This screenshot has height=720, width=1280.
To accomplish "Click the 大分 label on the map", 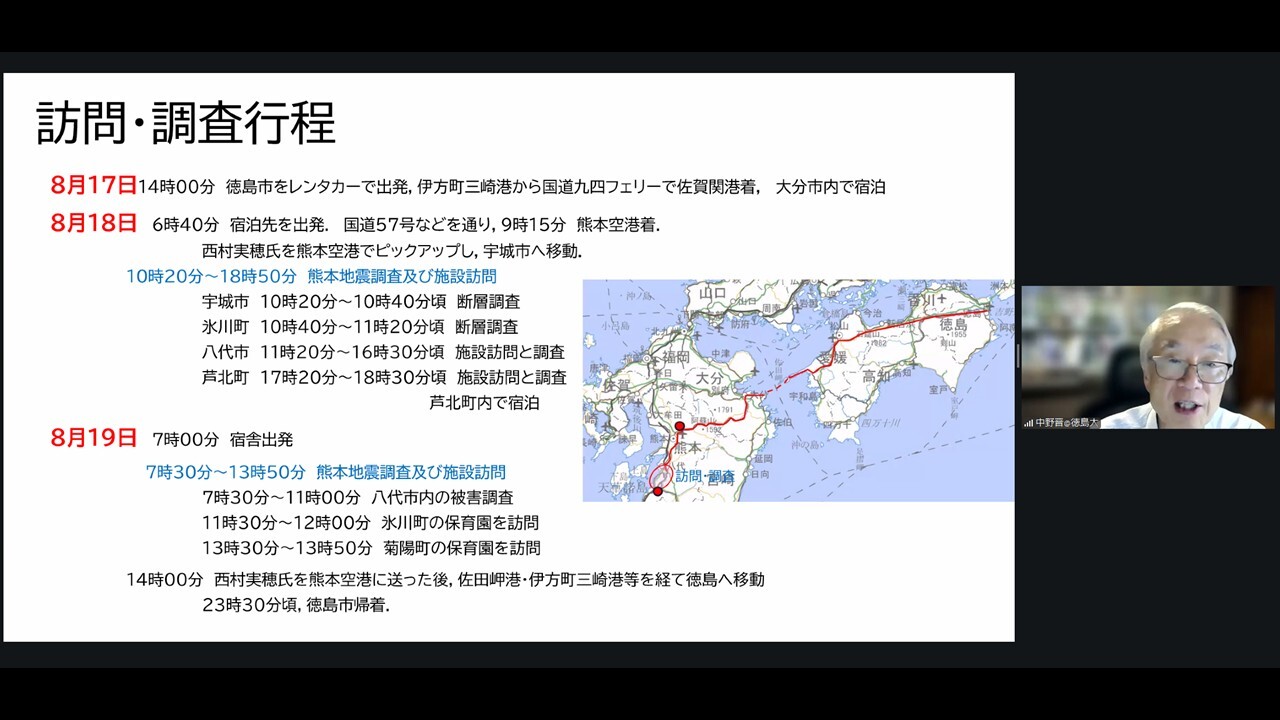I will (x=708, y=380).
